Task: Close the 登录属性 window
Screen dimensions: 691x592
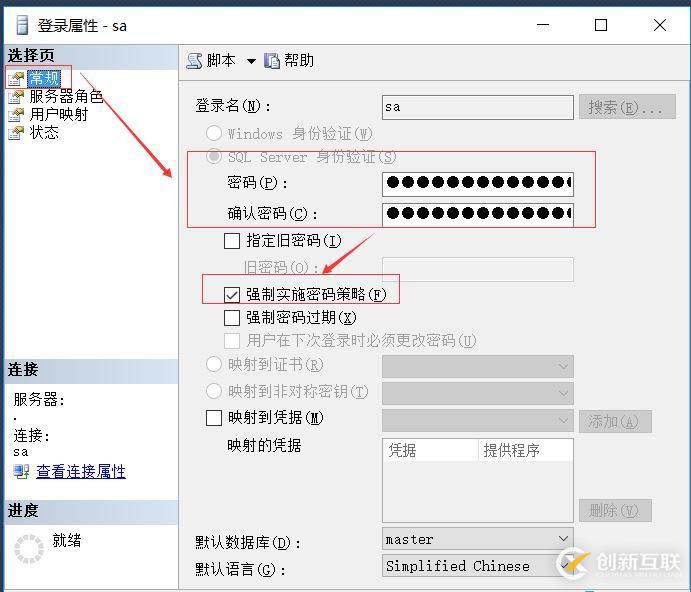Action: click(x=660, y=25)
